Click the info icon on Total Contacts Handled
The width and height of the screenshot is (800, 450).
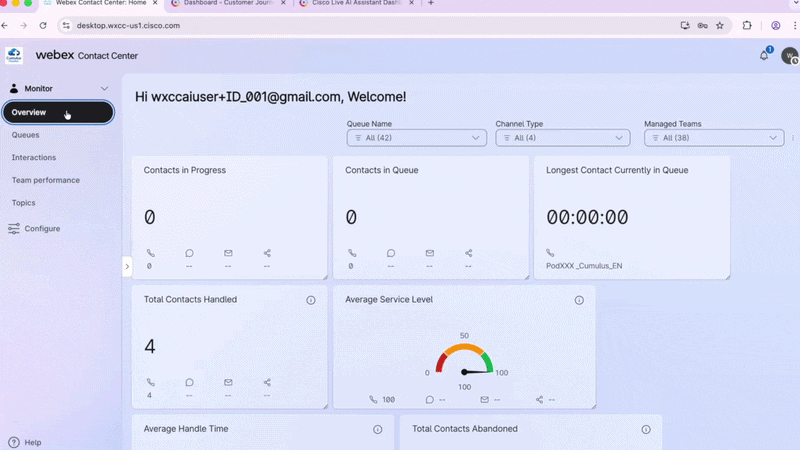pos(311,300)
